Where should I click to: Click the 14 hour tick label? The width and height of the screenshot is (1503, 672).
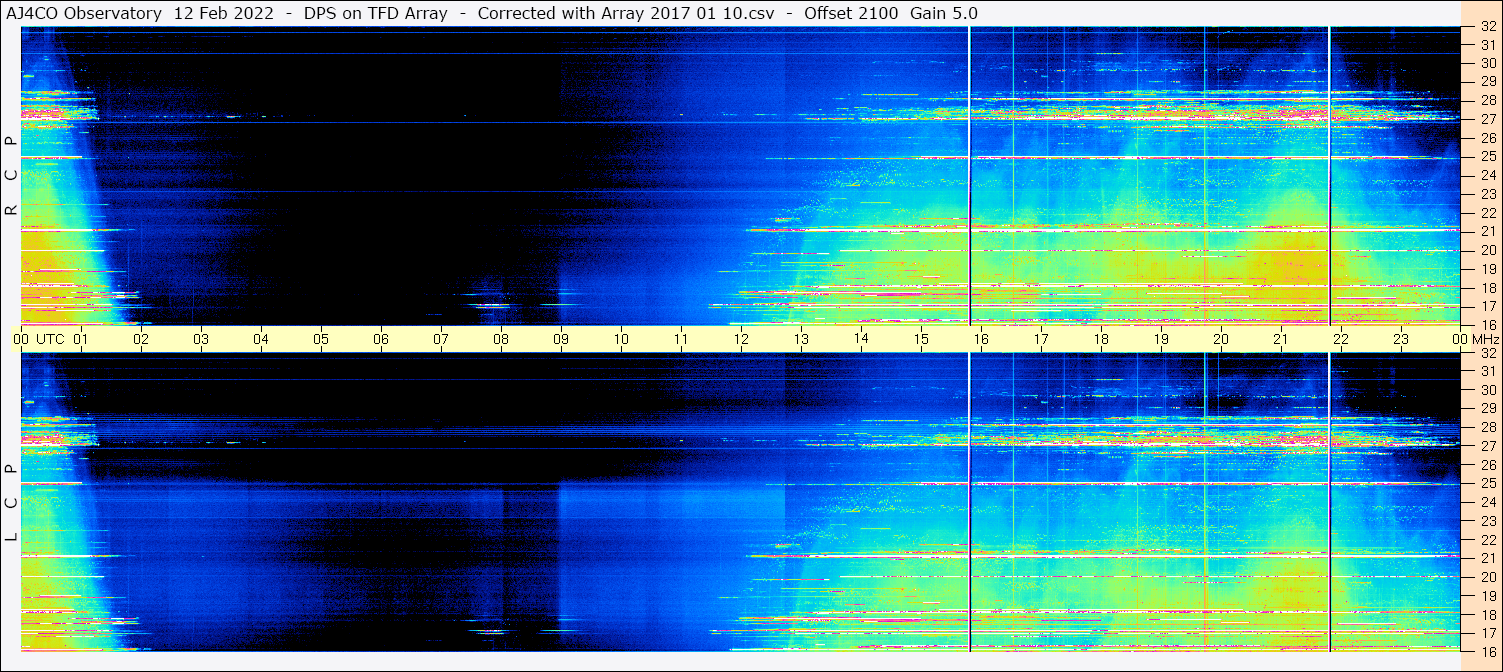point(861,338)
